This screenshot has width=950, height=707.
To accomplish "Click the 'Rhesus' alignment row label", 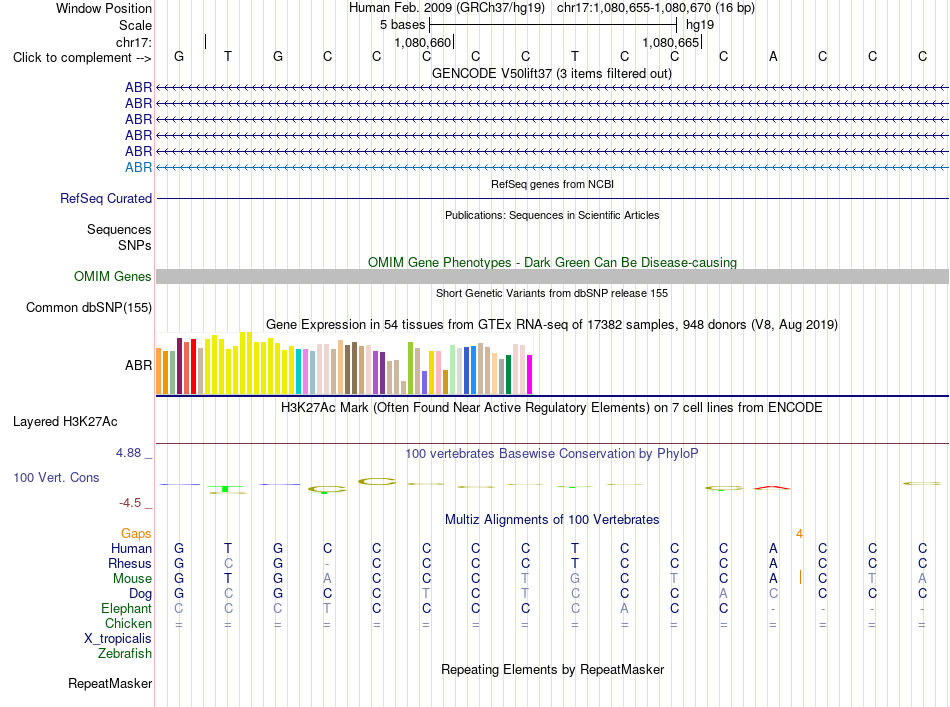I will pos(130,564).
